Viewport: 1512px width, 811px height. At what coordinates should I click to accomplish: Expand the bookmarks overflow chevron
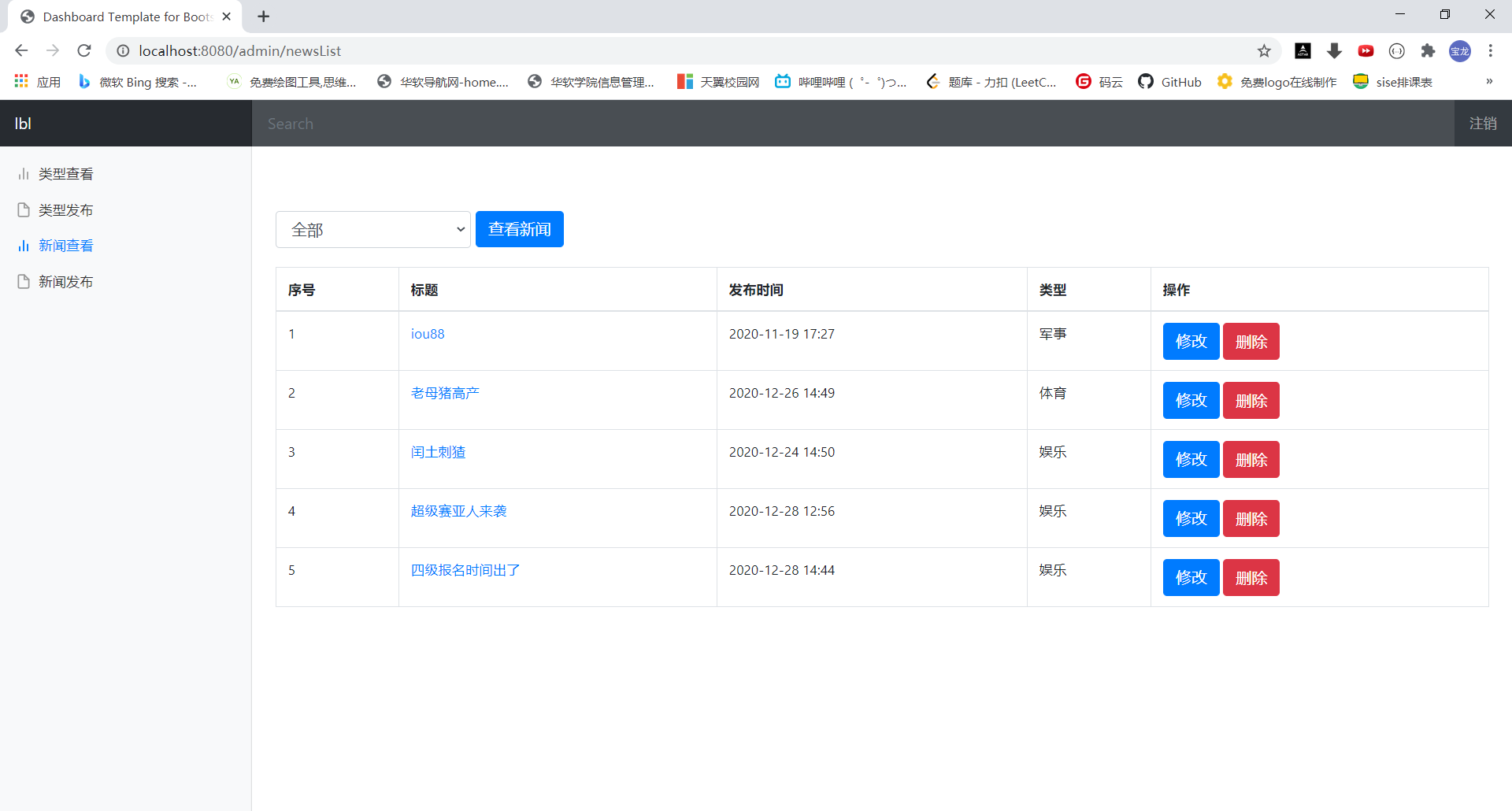(1489, 81)
